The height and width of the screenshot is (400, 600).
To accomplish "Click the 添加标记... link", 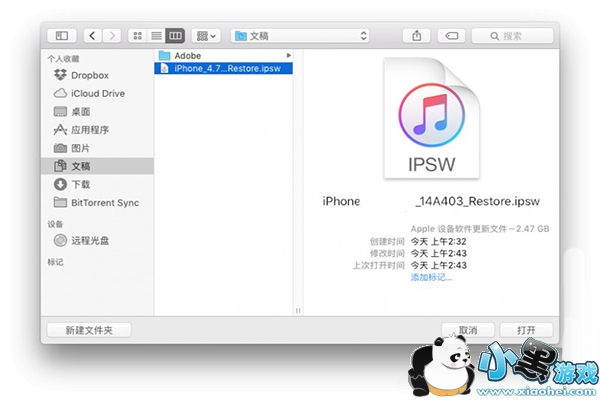I will coord(431,277).
